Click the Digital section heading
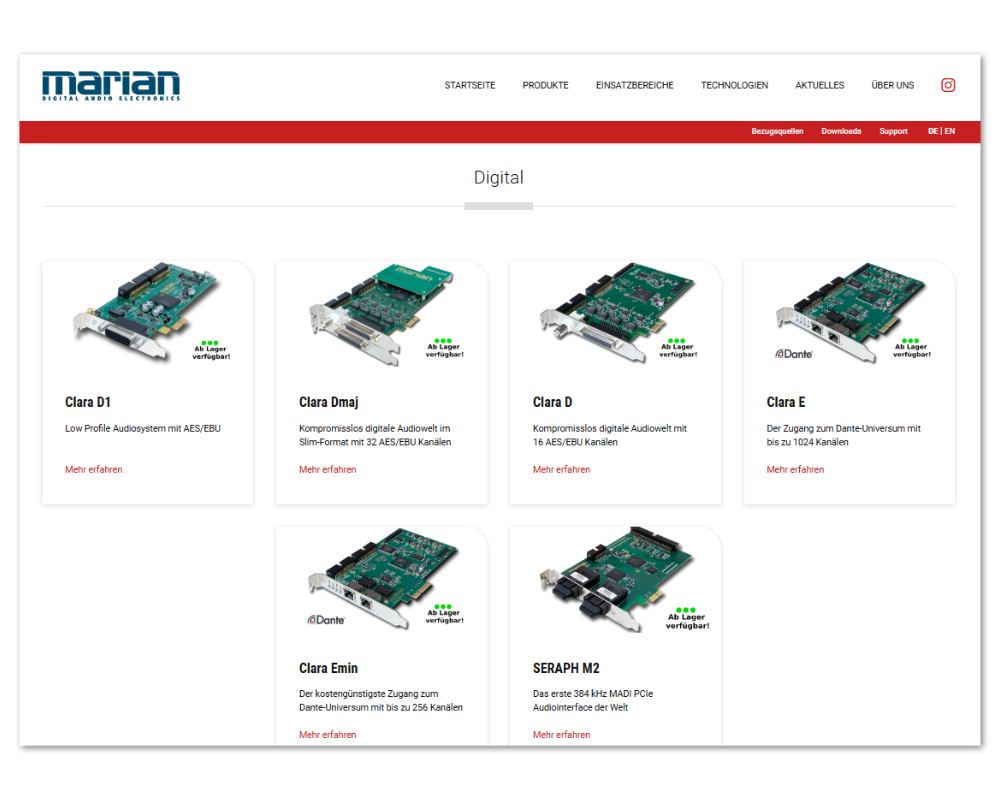This screenshot has width=1000, height=800. point(499,177)
